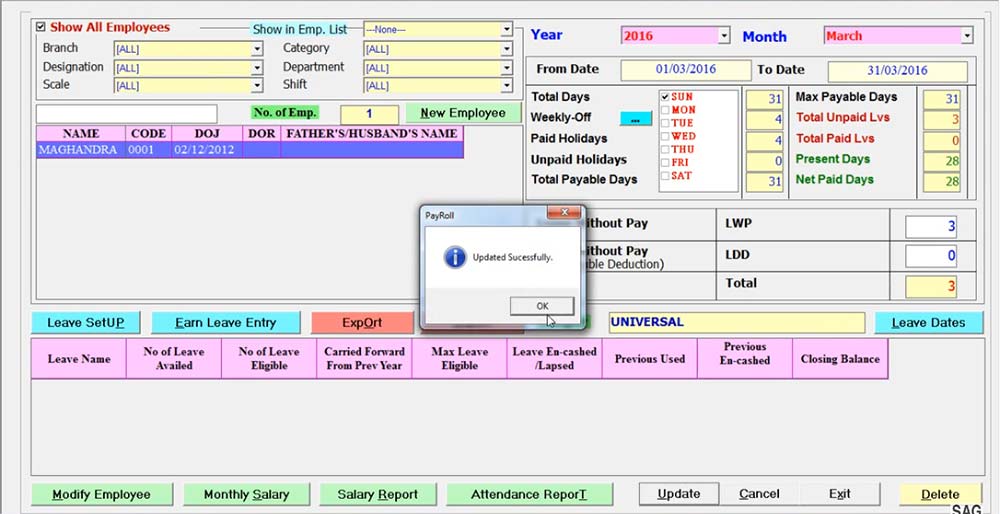The image size is (1000, 514).
Task: Expand the Department filter dropdown
Action: [x=507, y=68]
